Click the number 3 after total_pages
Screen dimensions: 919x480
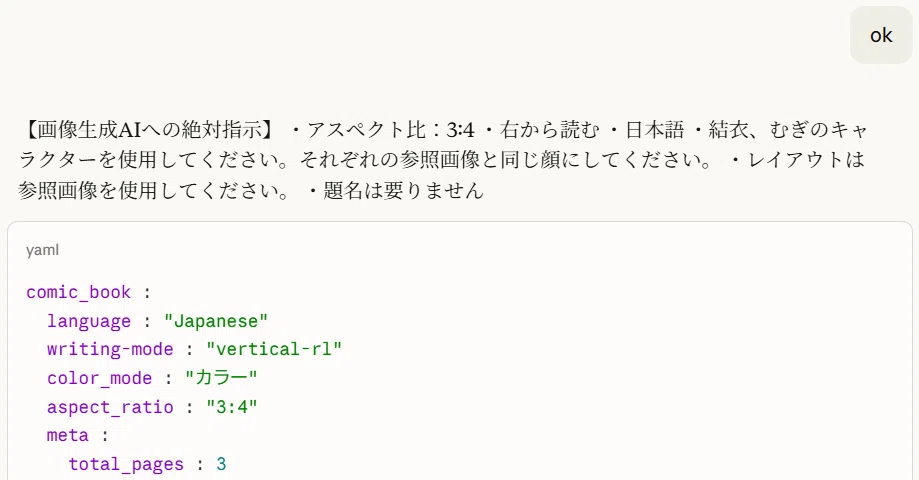point(221,464)
